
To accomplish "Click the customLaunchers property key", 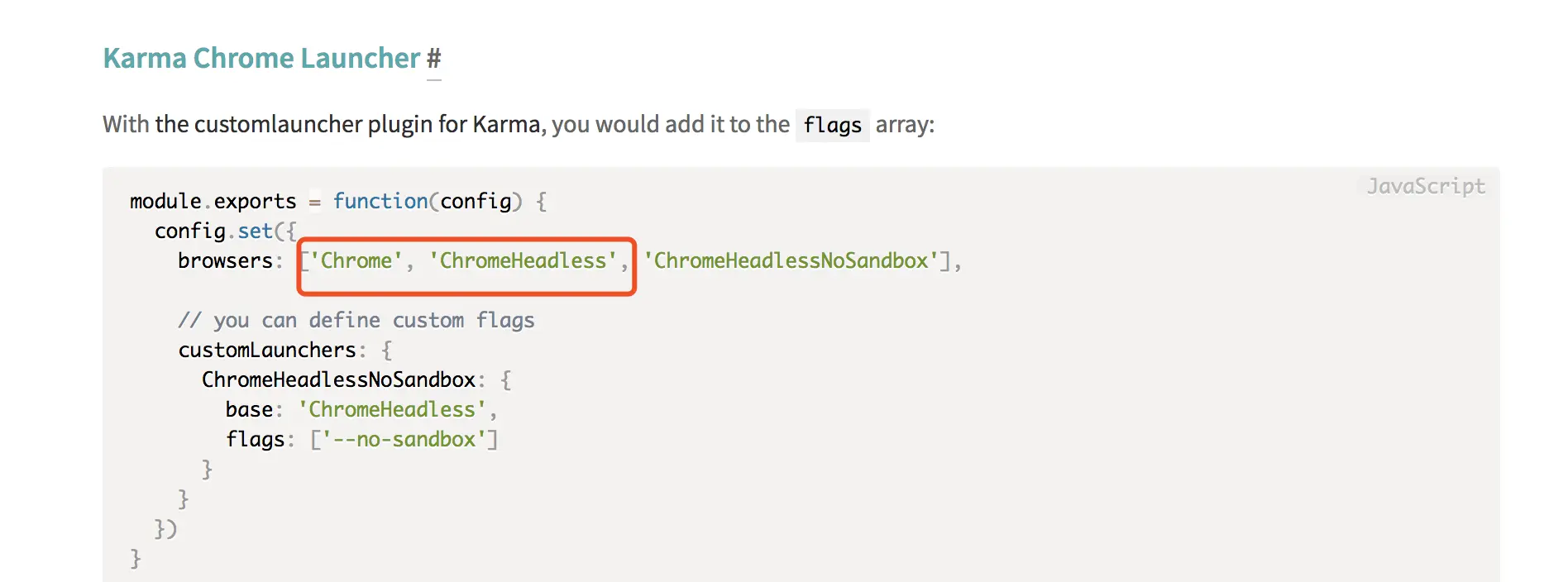I will pyautogui.click(x=267, y=351).
